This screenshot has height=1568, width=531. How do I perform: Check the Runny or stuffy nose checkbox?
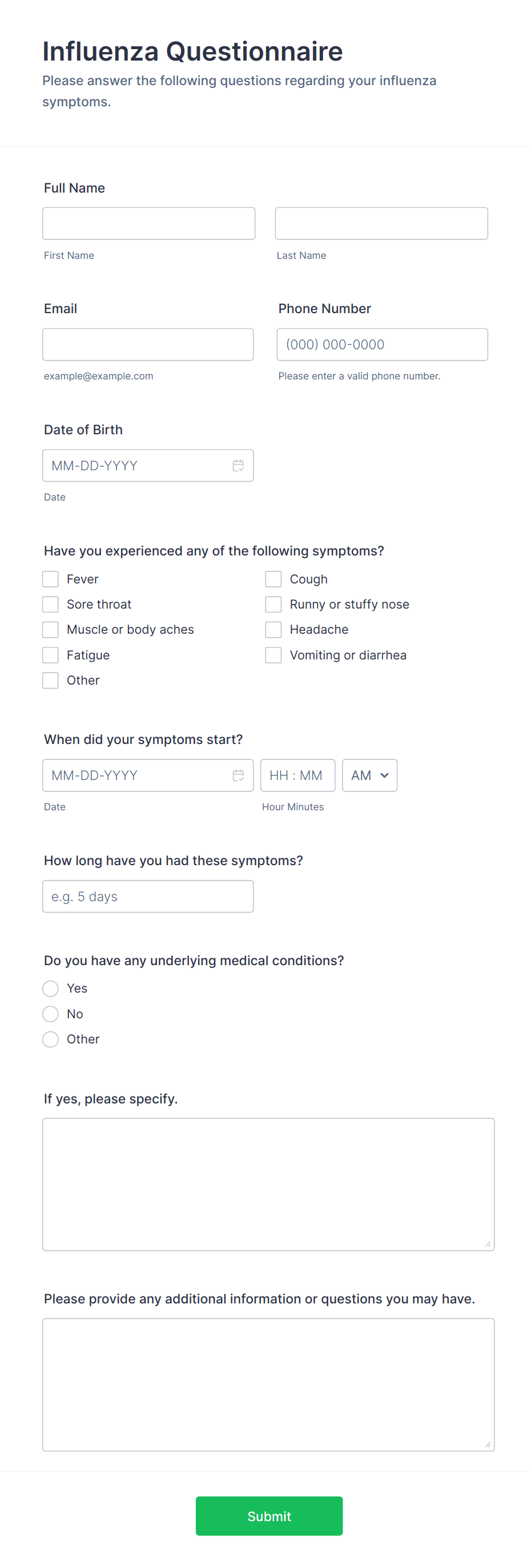click(273, 604)
